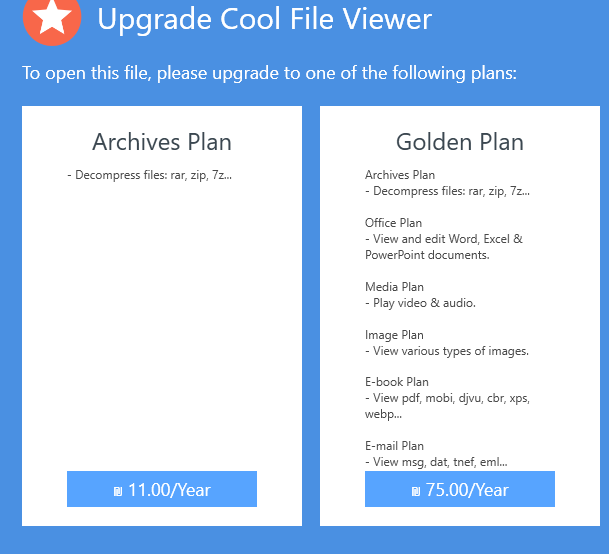Click the Golden Plan card title
Image resolution: width=609 pixels, height=554 pixels.
[x=459, y=142]
